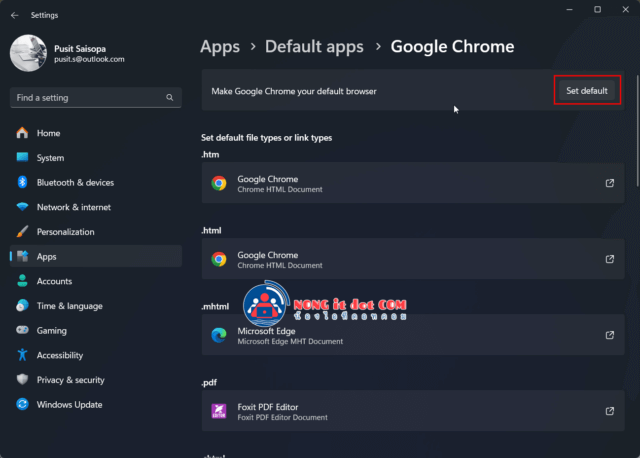Click the pusit.s@outlook.com account email
Viewport: 640px width, 458px height.
(x=89, y=59)
